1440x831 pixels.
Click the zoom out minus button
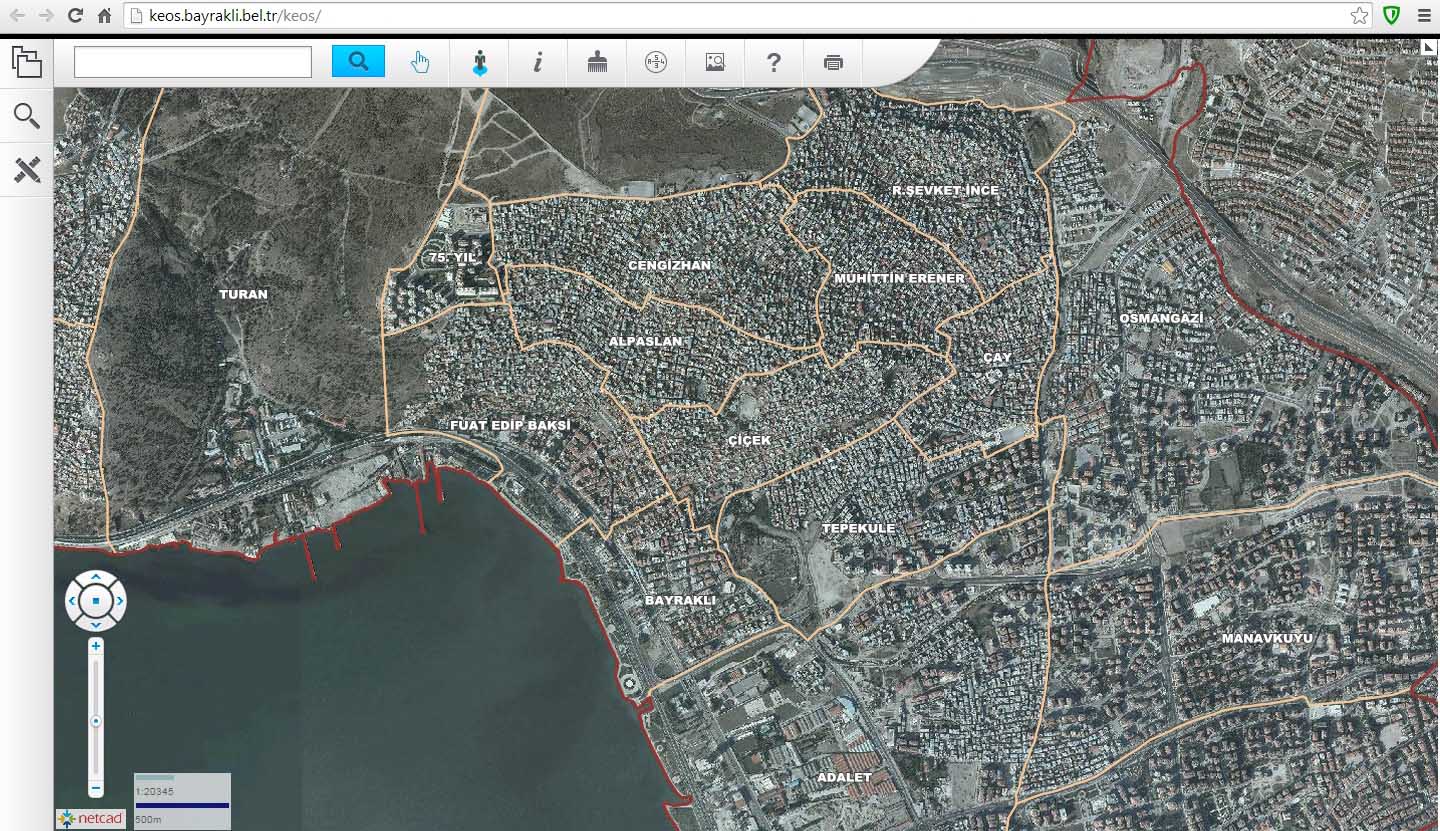point(96,789)
